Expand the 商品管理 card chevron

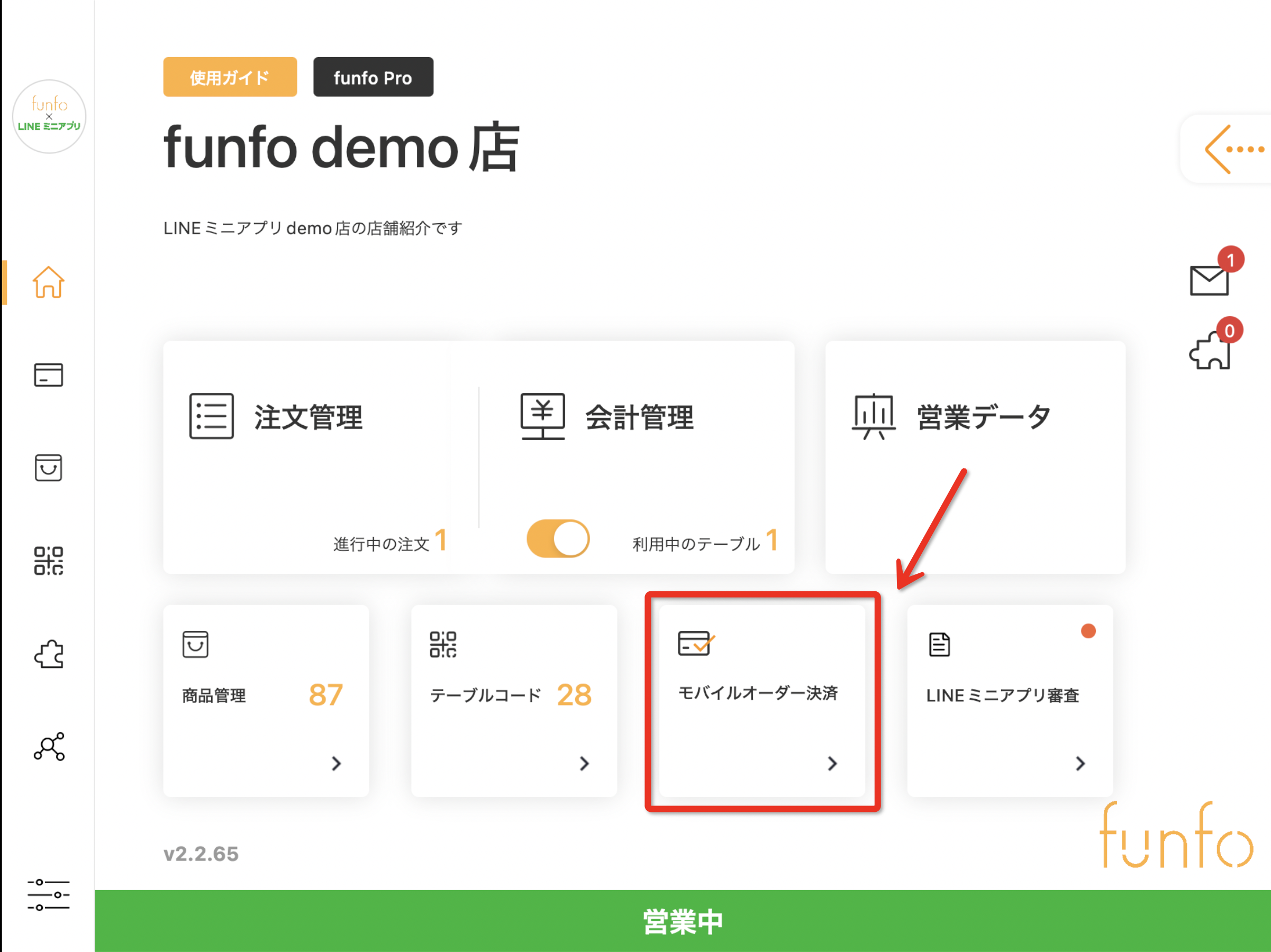tap(337, 764)
